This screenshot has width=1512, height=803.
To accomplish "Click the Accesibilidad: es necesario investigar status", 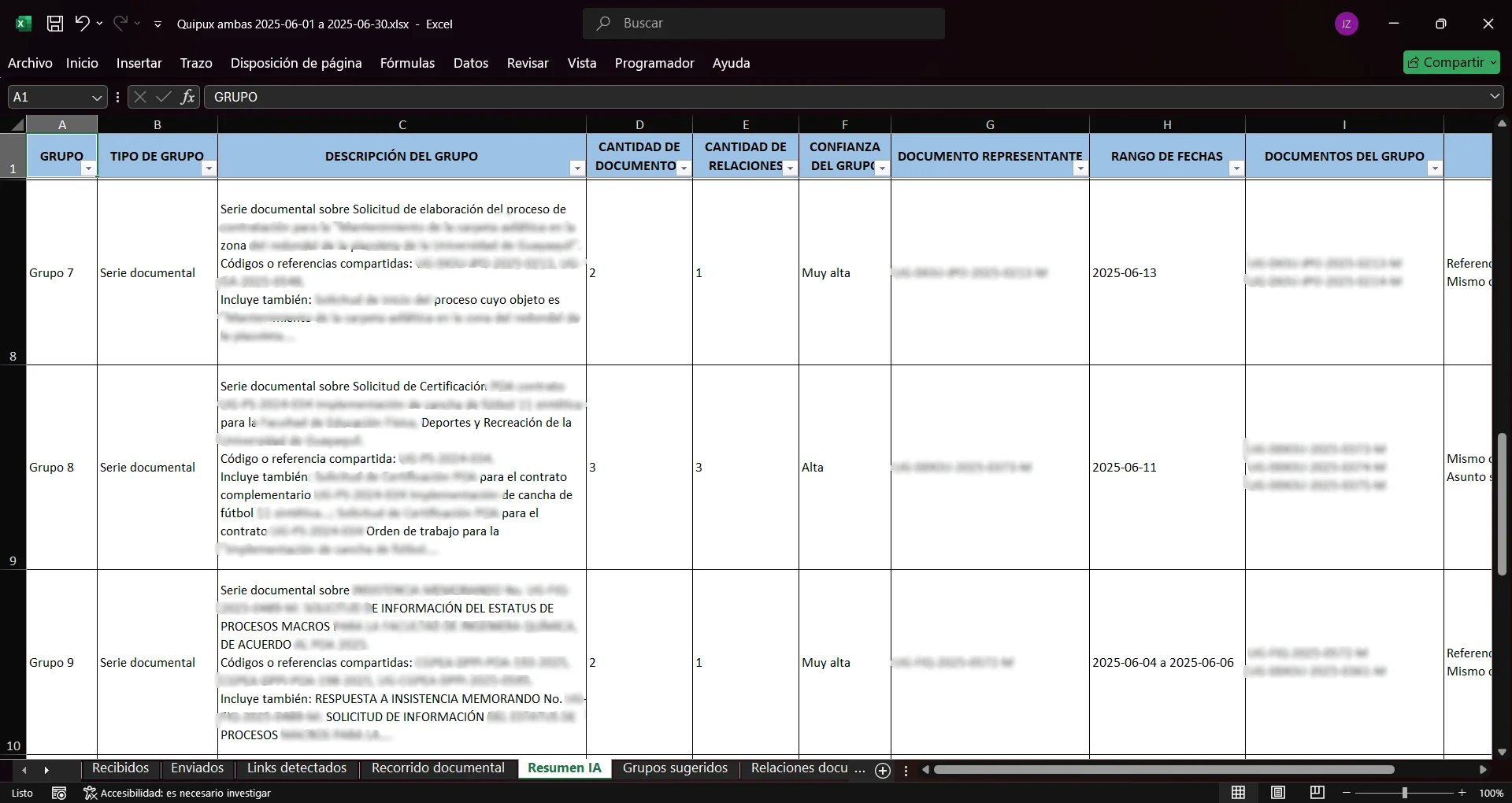I will click(x=177, y=793).
